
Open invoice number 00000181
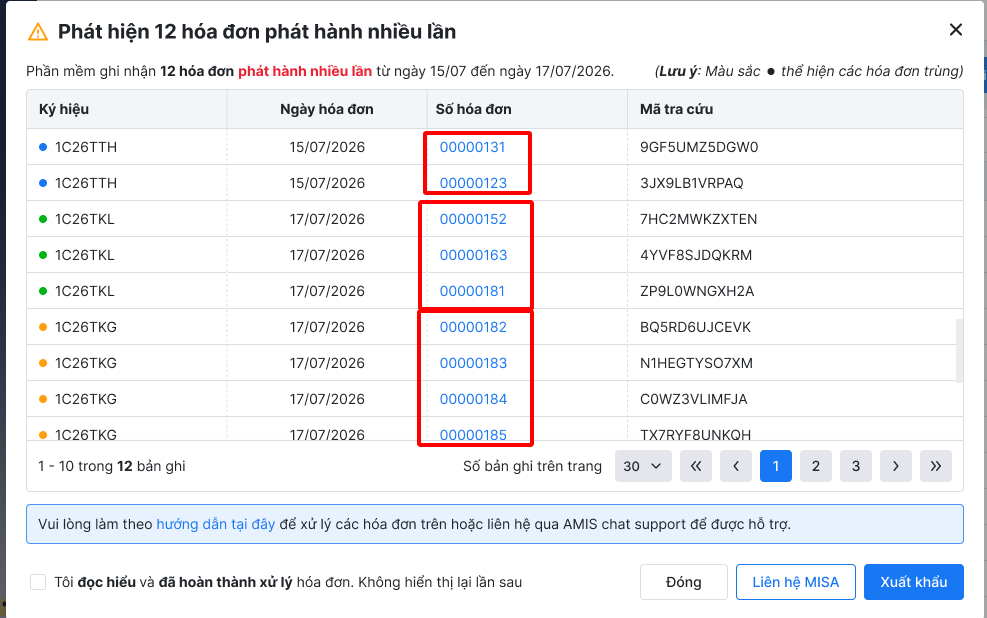(x=472, y=291)
